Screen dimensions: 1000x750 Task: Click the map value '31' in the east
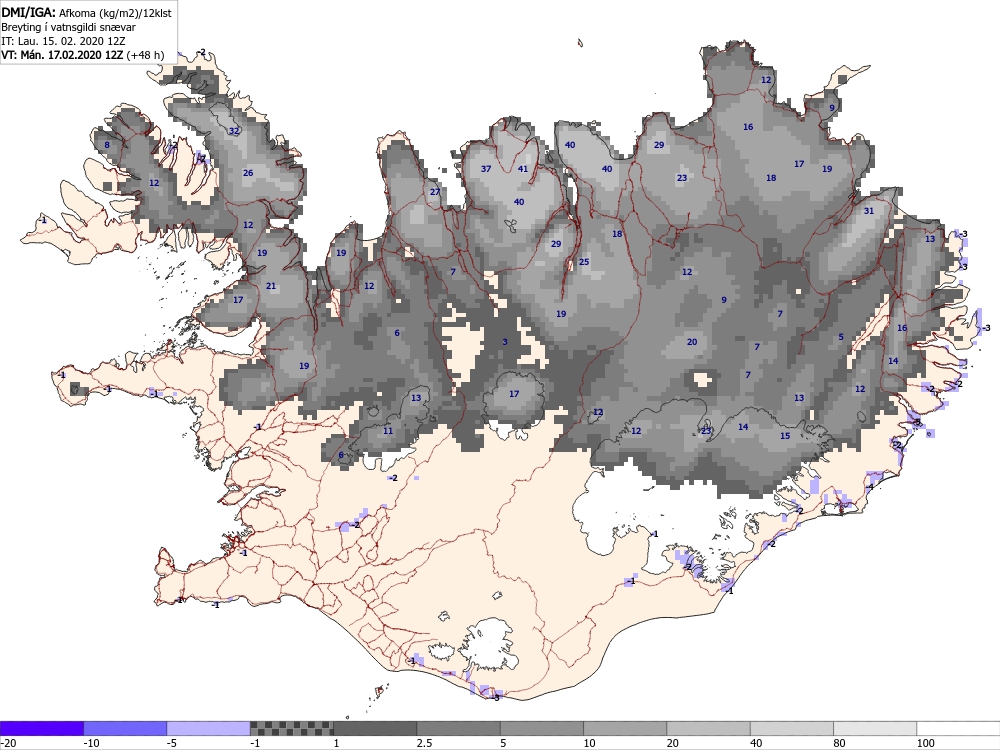click(869, 211)
